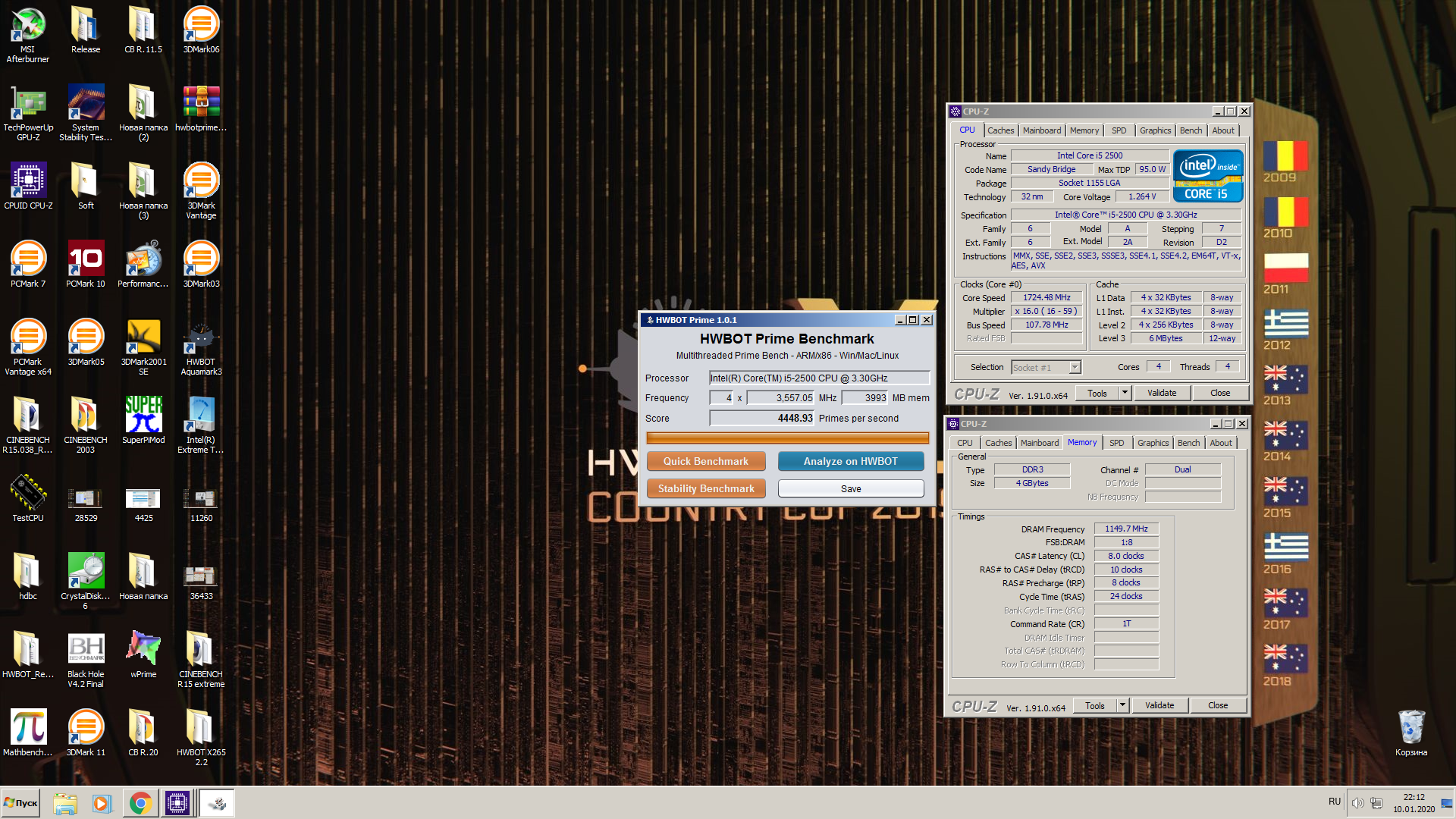Open TechPowerUp GPU-Z shortcut

[x=28, y=112]
